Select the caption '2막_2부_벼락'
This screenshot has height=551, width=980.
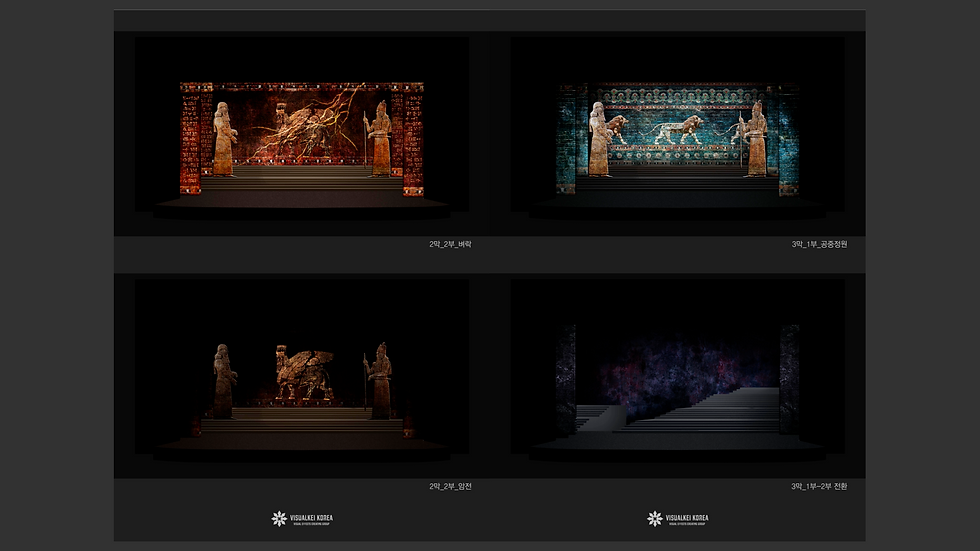tap(450, 244)
